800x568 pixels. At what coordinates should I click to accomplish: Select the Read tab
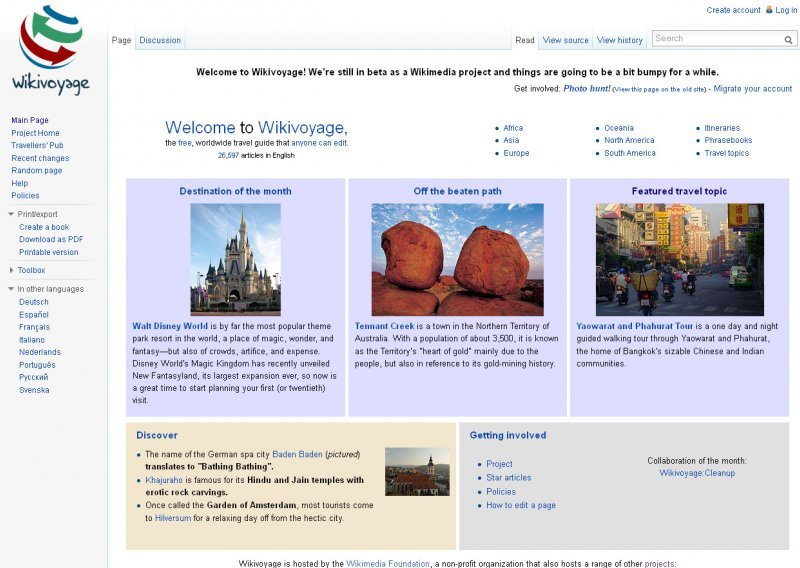click(x=524, y=40)
